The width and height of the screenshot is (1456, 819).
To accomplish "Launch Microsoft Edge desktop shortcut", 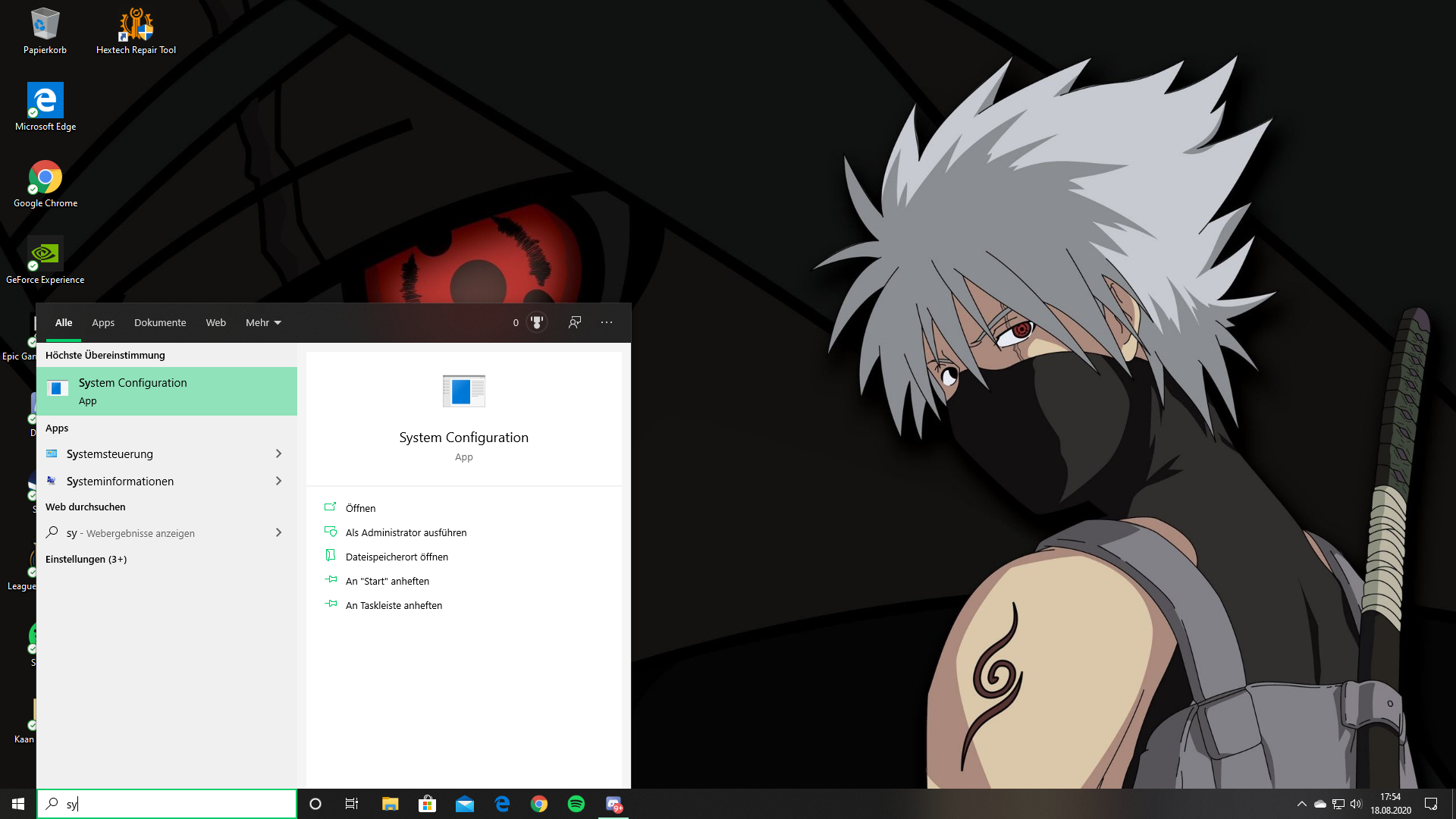I will [x=45, y=108].
